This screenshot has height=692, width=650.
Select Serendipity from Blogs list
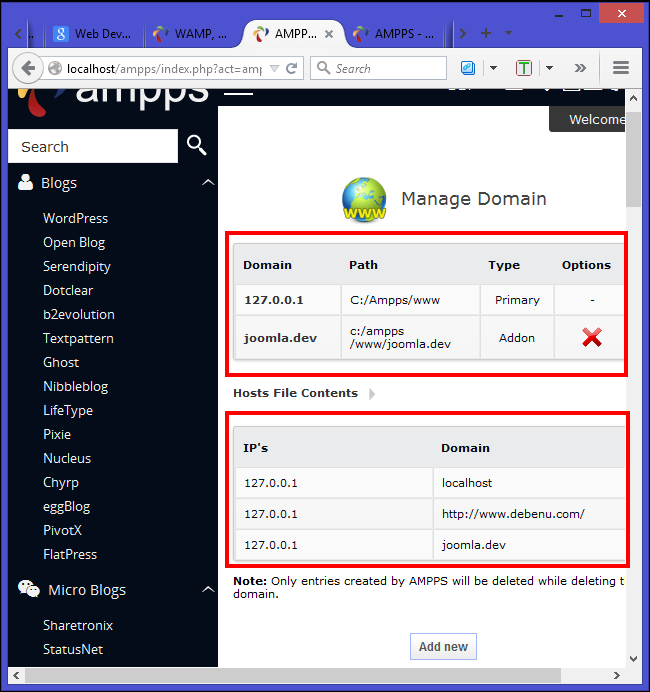(77, 267)
